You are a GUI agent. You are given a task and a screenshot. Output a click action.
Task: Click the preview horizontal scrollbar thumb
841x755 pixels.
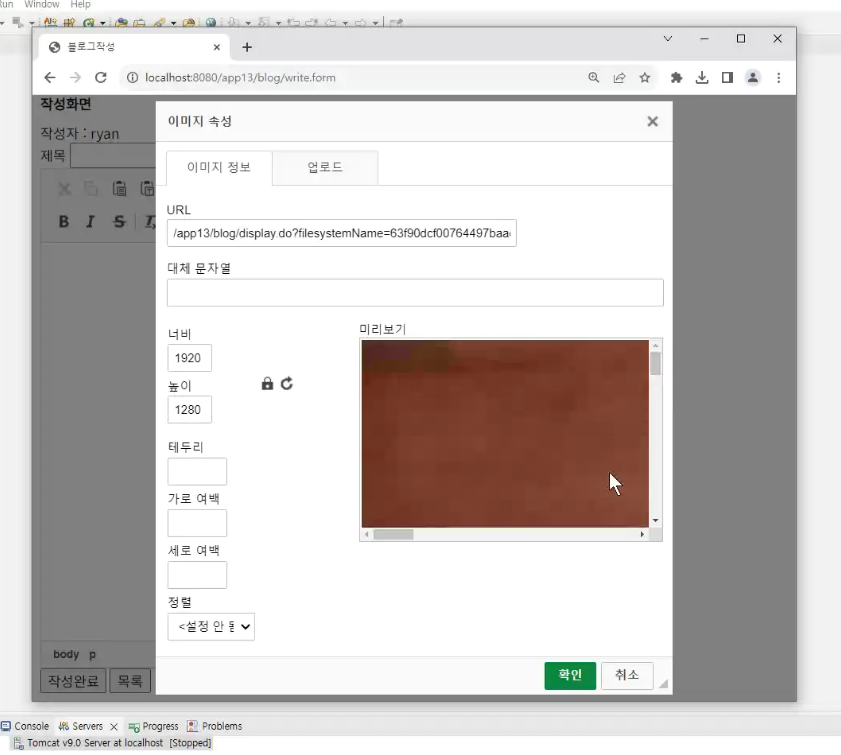click(x=394, y=534)
